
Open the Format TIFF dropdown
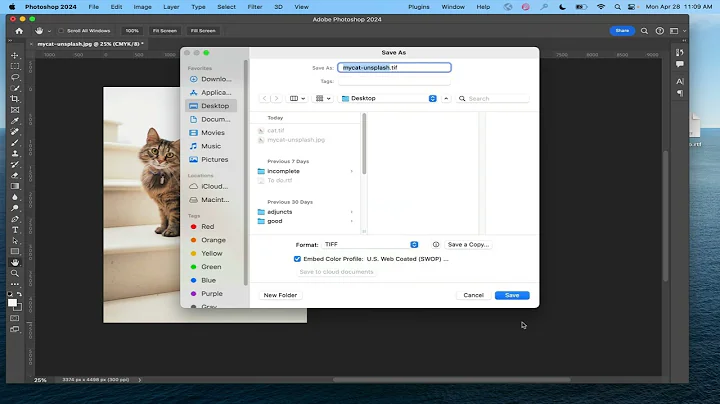[371, 245]
